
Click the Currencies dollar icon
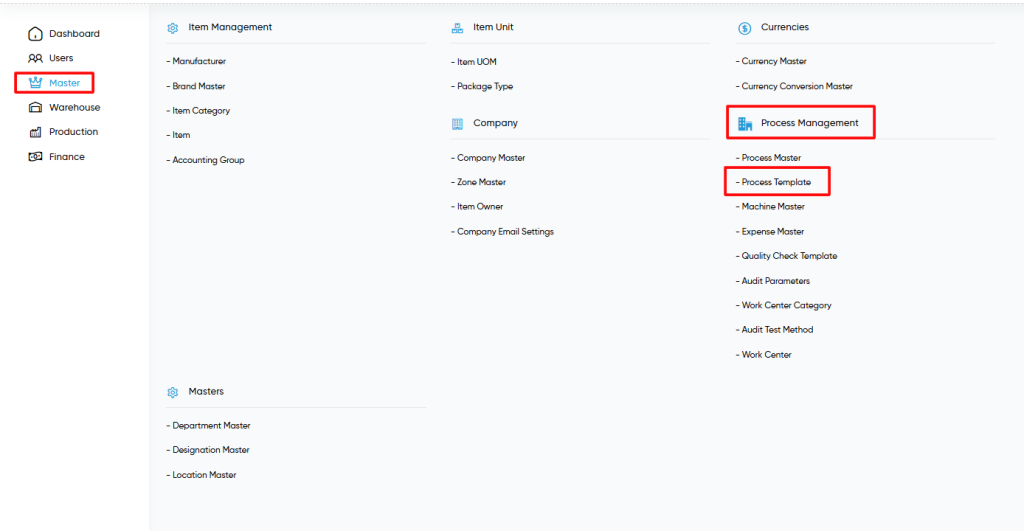click(744, 28)
